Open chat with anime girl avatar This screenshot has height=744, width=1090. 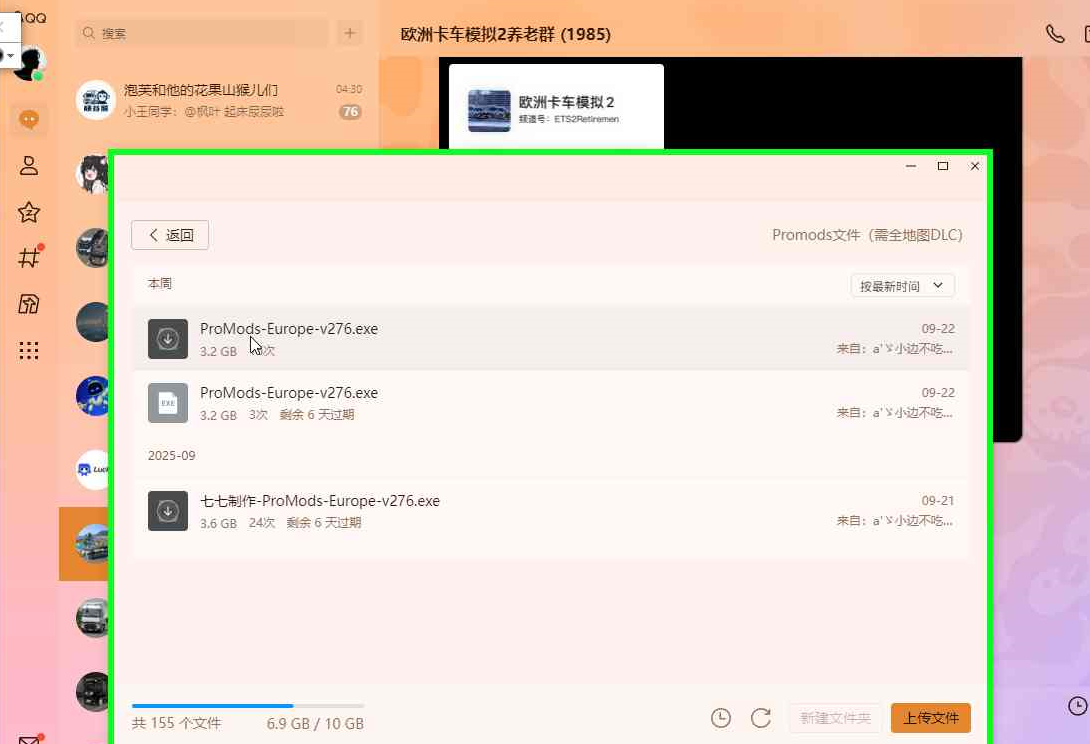[92, 174]
